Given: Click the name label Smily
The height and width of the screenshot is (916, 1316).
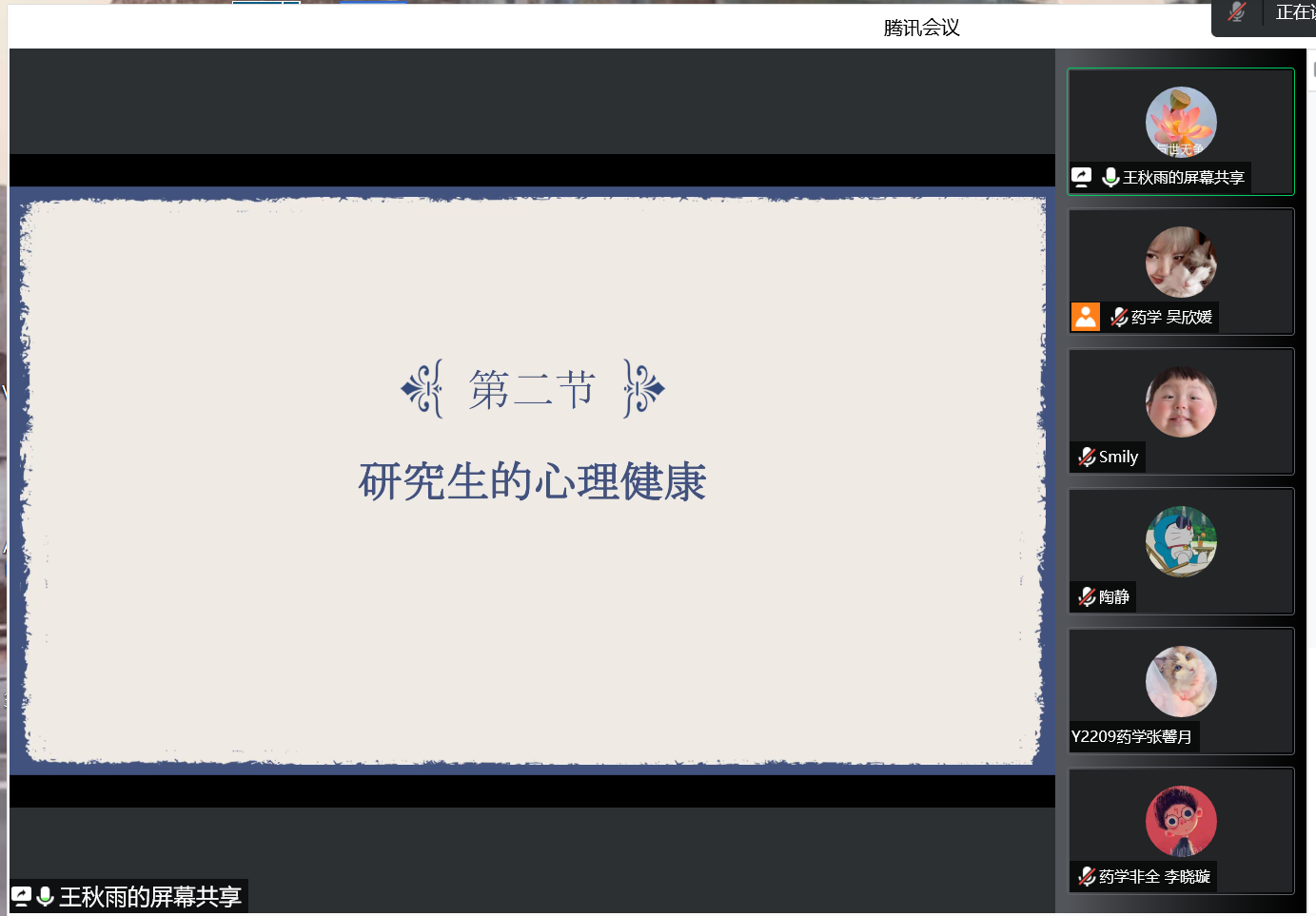Looking at the screenshot, I should [x=1118, y=457].
